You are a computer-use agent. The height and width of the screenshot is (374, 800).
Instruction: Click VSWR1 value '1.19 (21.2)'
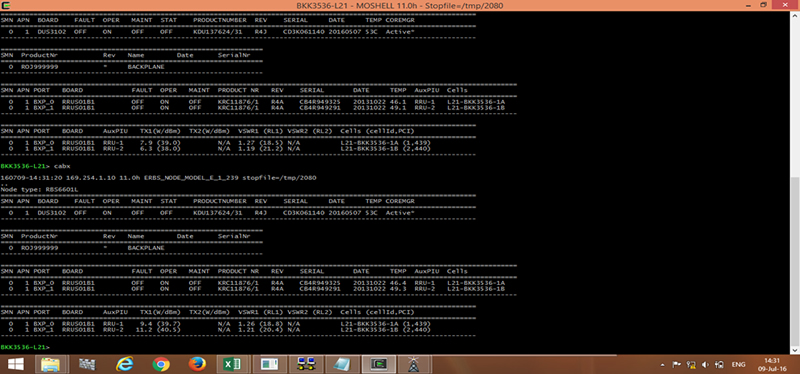[x=261, y=148]
